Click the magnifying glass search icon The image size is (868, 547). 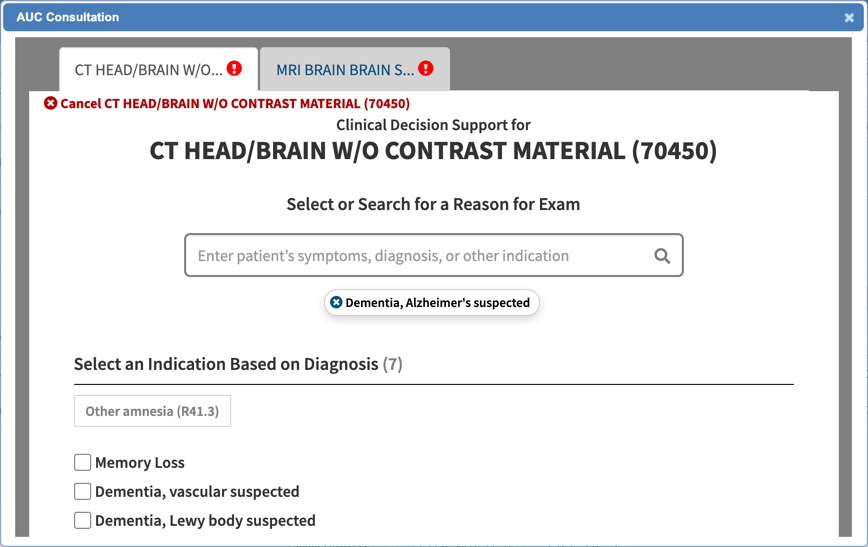662,256
